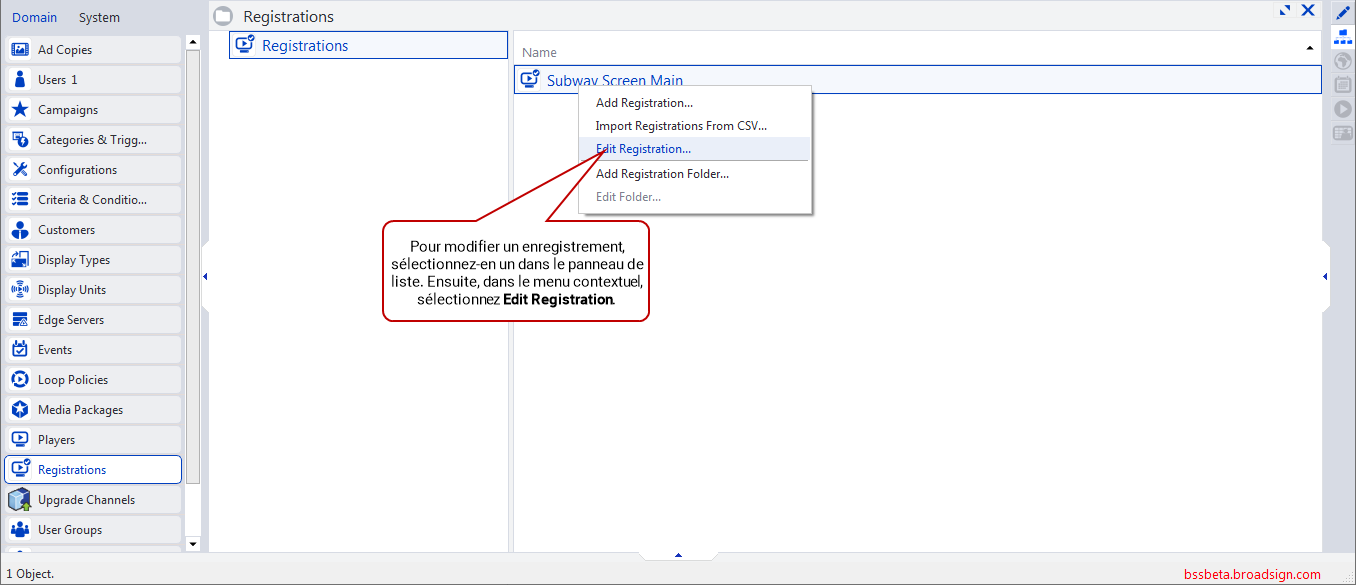The image size is (1356, 585).
Task: Select the hierarchy tree view icon
Action: coord(1342,38)
